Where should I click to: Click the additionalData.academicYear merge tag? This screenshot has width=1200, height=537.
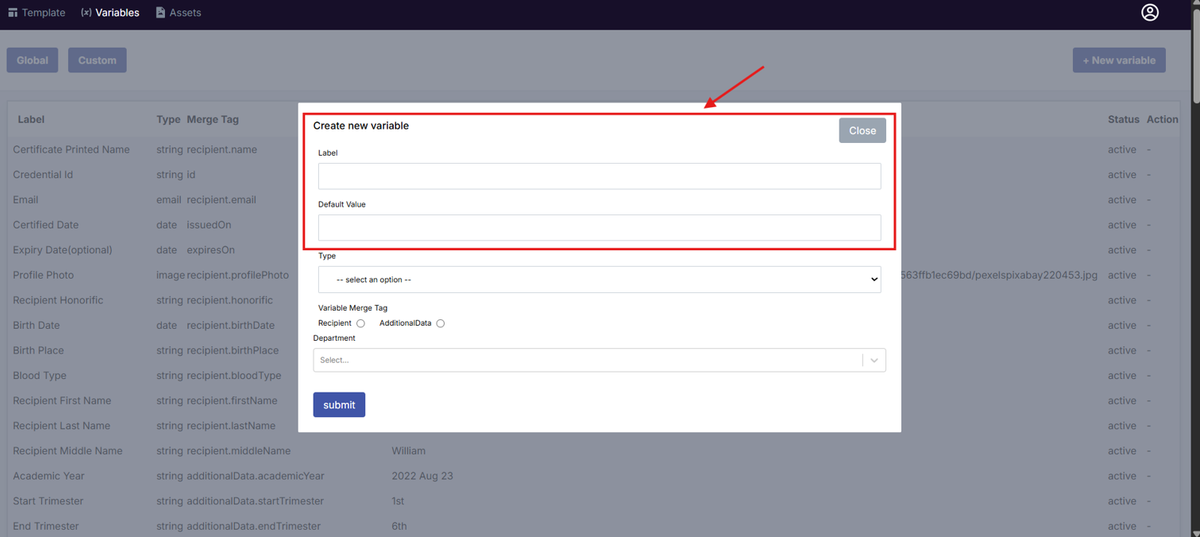(x=255, y=476)
